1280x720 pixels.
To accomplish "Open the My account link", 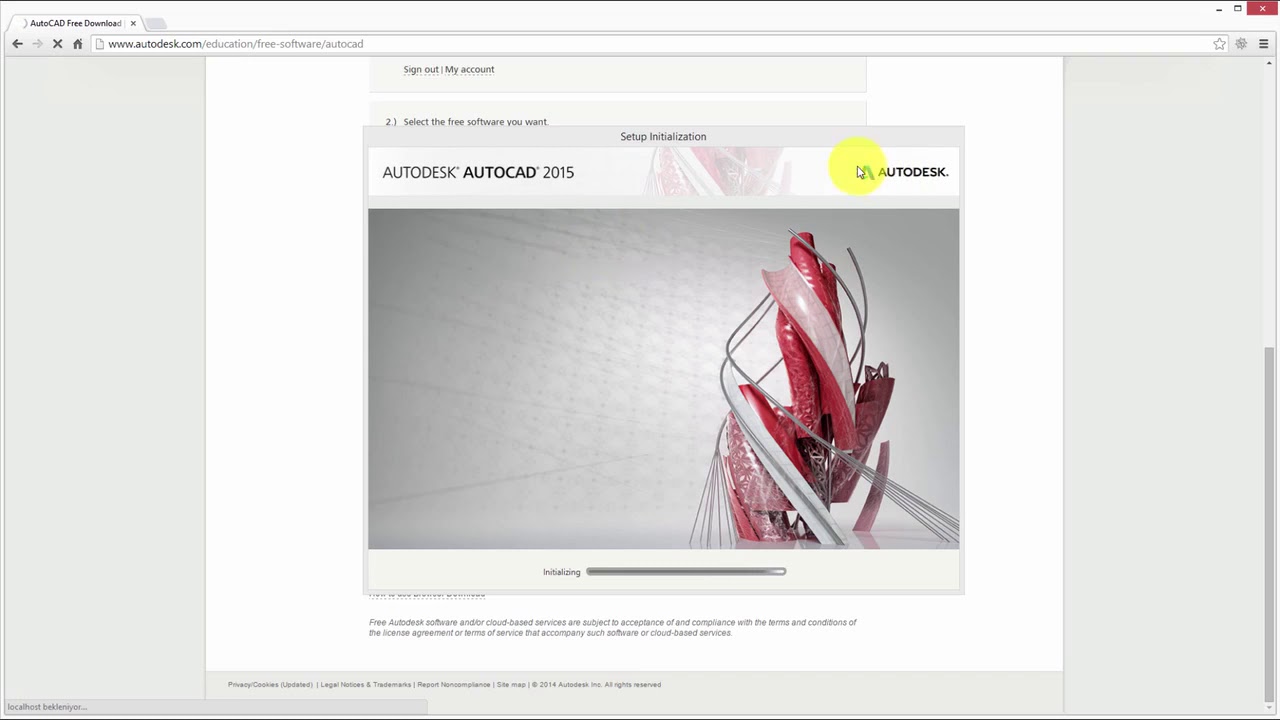I will (x=469, y=70).
